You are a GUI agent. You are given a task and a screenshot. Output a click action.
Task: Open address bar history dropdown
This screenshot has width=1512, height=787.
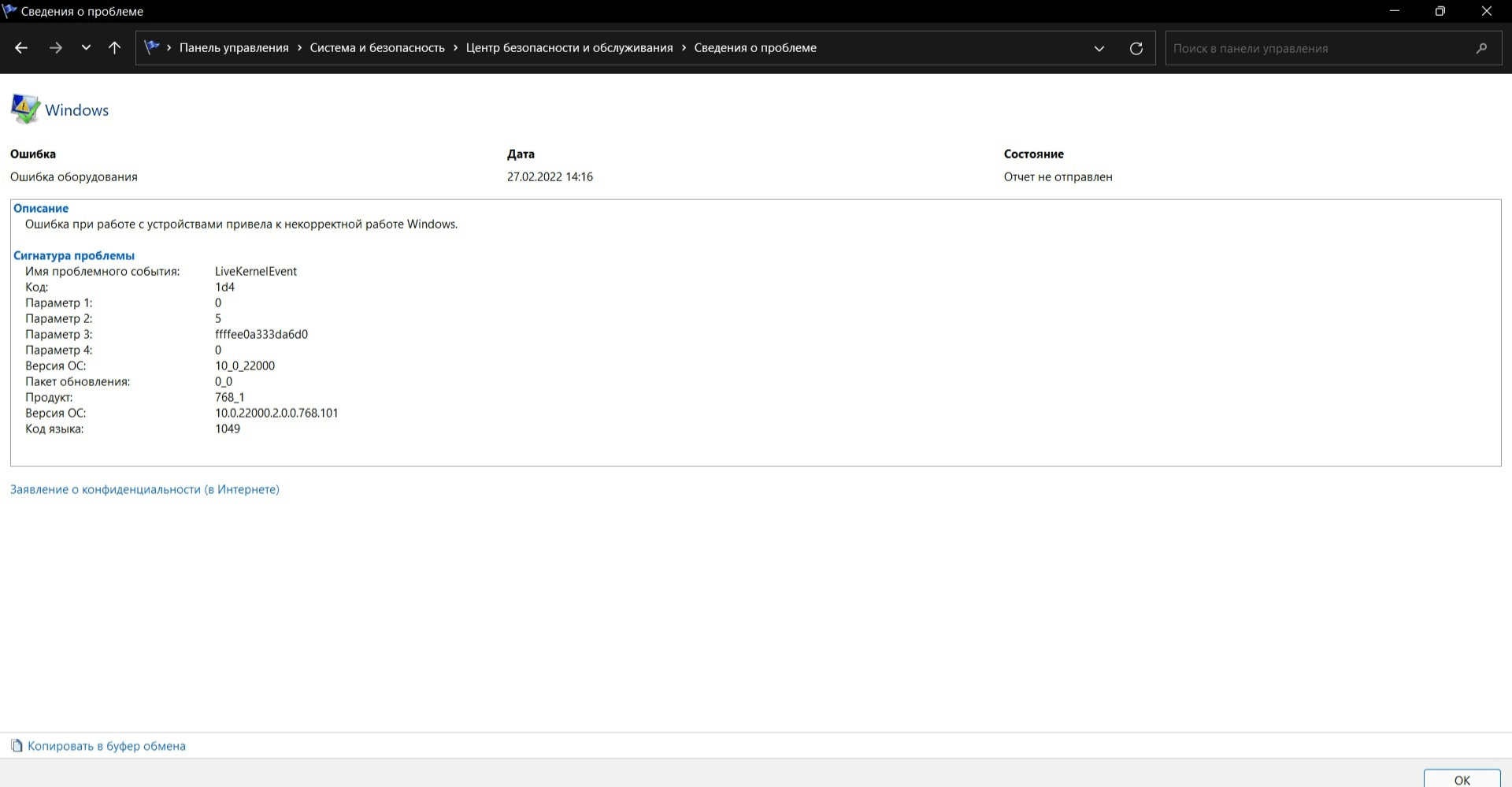pyautogui.click(x=1099, y=48)
